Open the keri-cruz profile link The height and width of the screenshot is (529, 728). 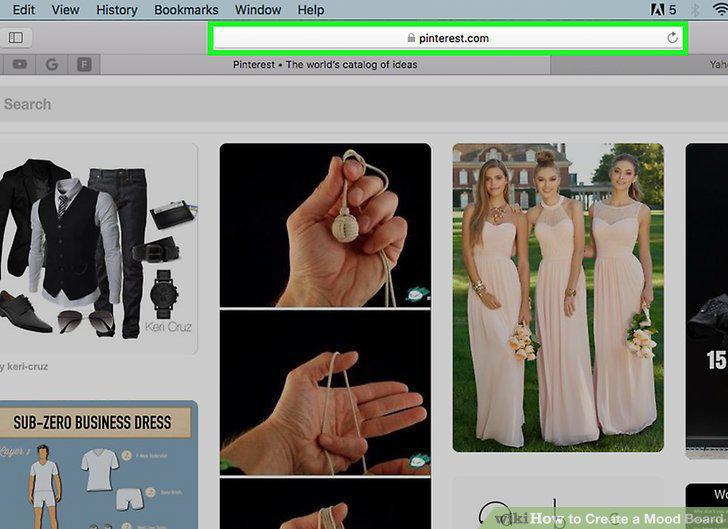tap(27, 366)
